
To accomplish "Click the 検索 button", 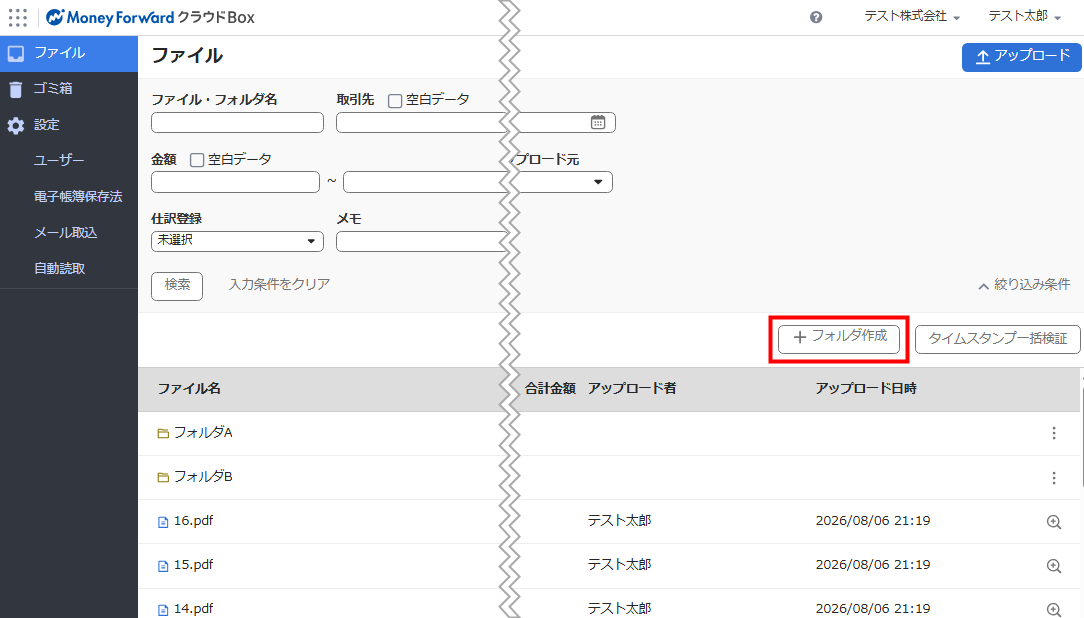I will pos(177,285).
